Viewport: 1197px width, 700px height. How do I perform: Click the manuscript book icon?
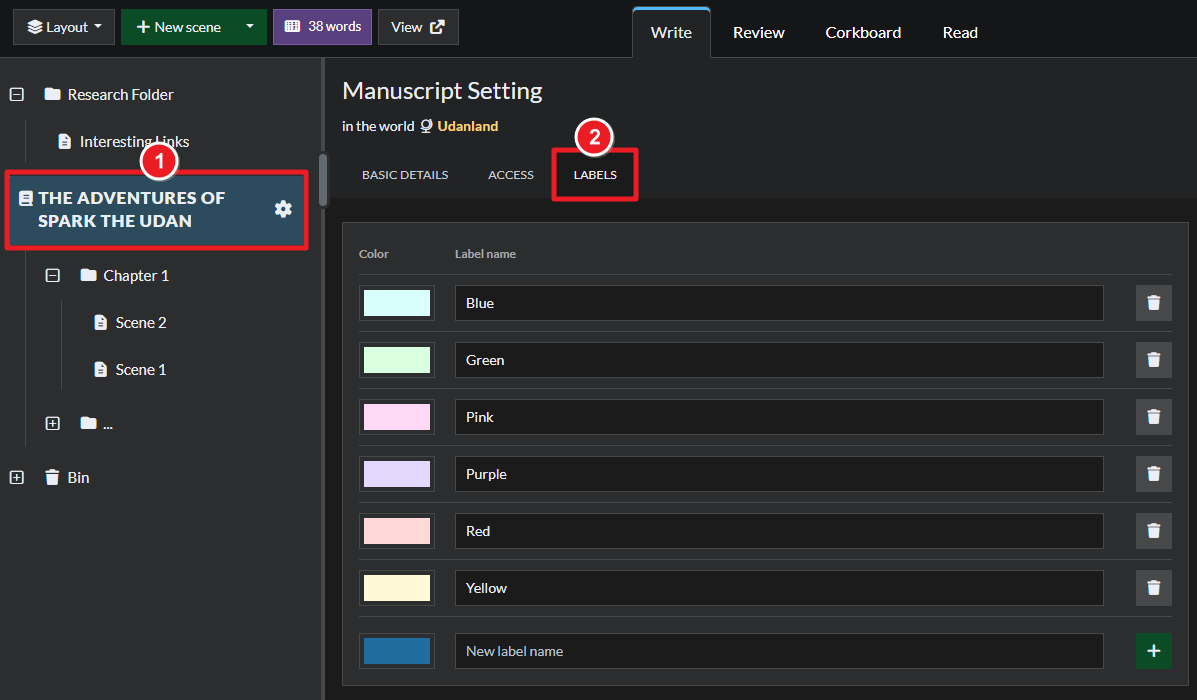[25, 198]
